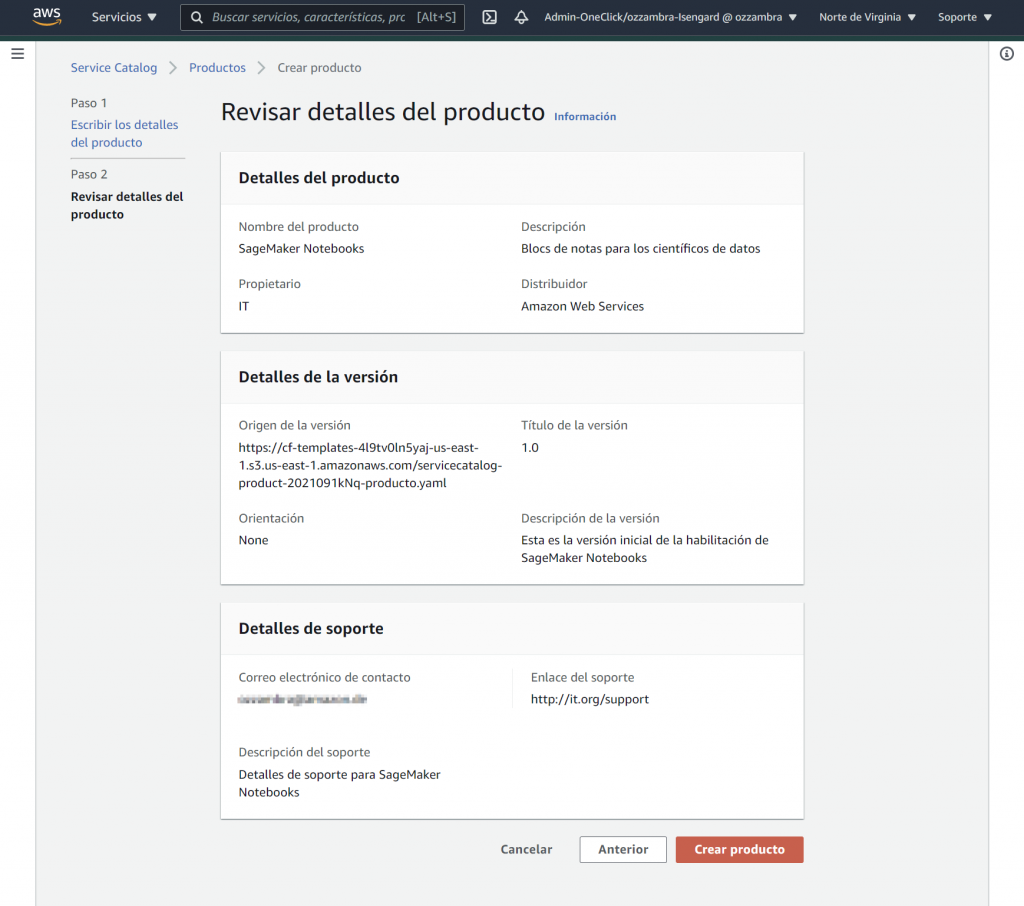Select the Esta es la versión inicial description
The height and width of the screenshot is (906, 1024).
[x=645, y=549]
